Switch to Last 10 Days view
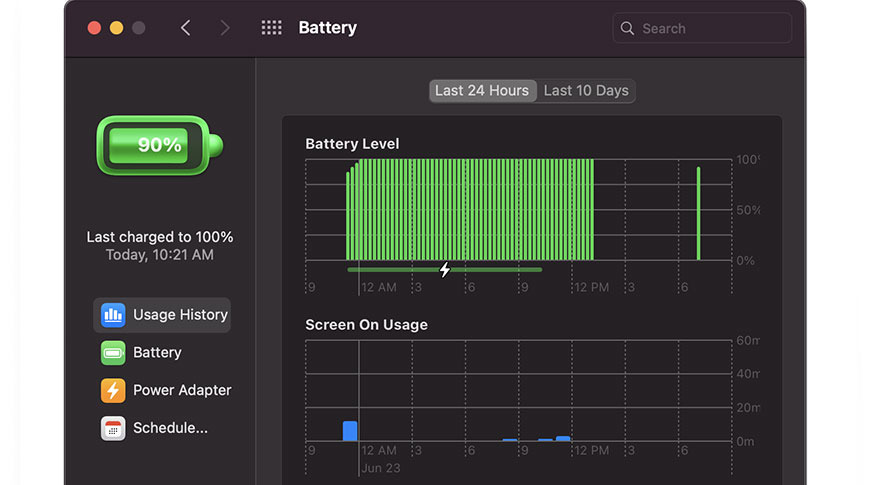 tap(586, 91)
